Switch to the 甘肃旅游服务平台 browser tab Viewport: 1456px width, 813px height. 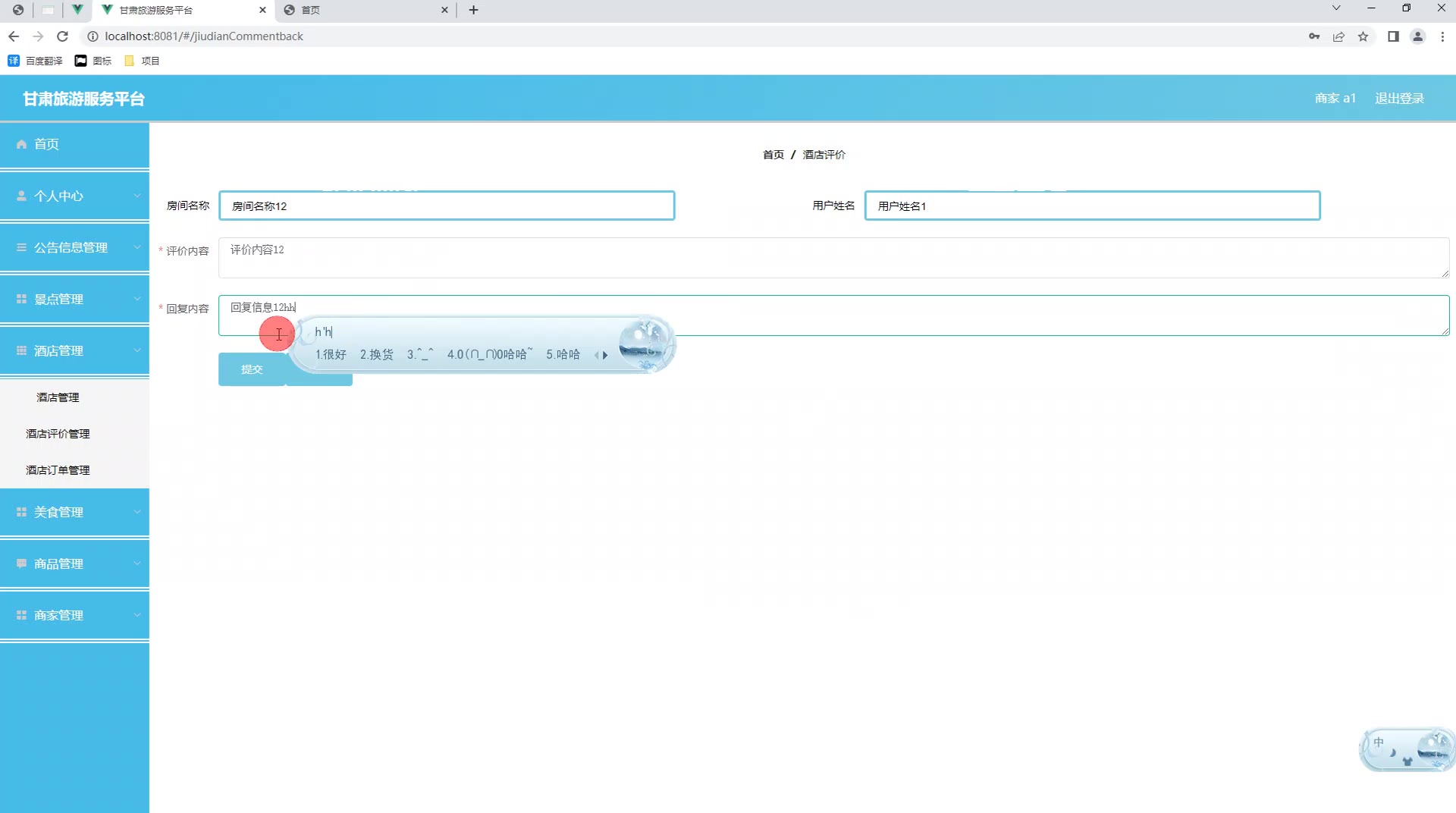182,10
